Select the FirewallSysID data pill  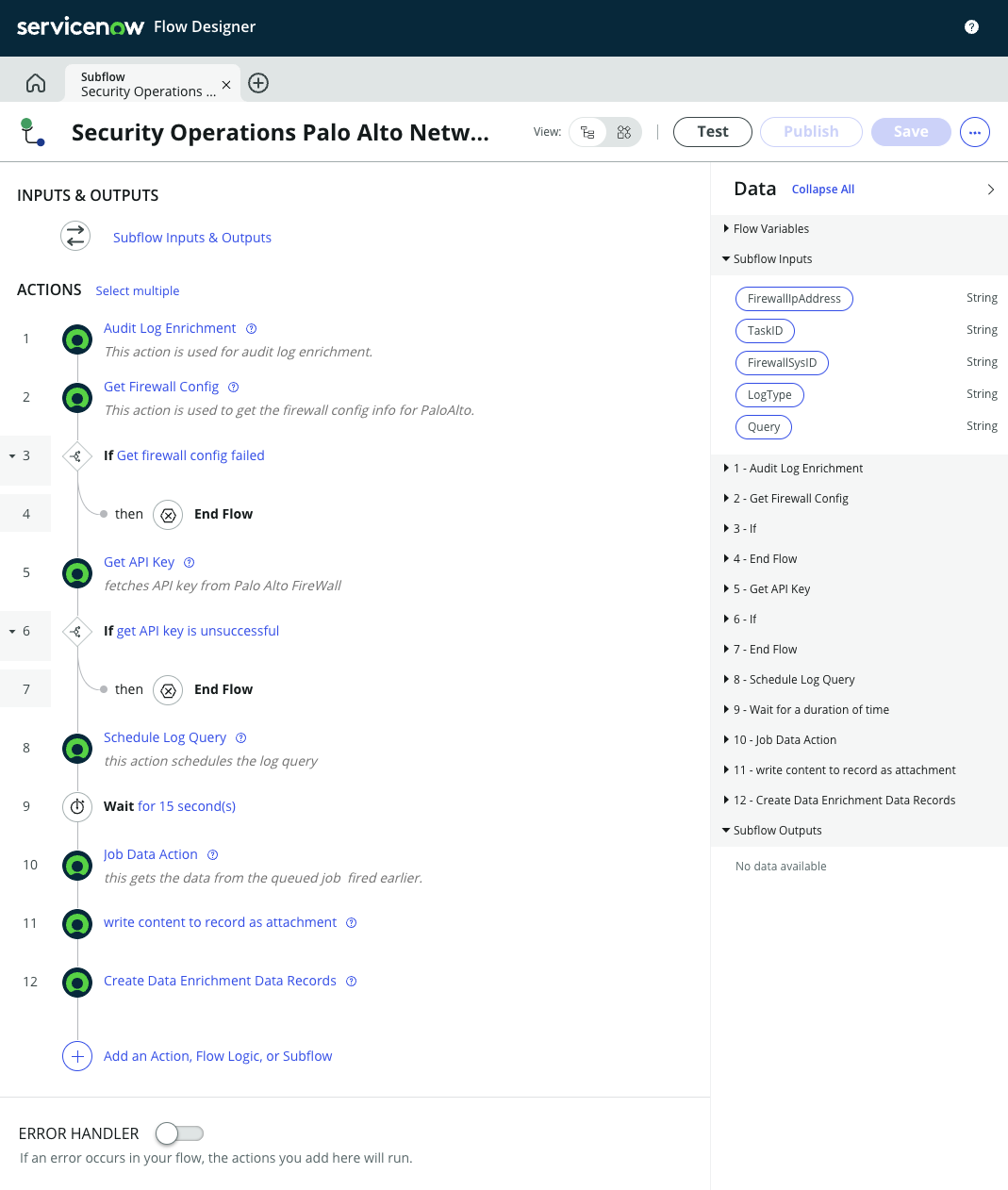pyautogui.click(x=782, y=363)
